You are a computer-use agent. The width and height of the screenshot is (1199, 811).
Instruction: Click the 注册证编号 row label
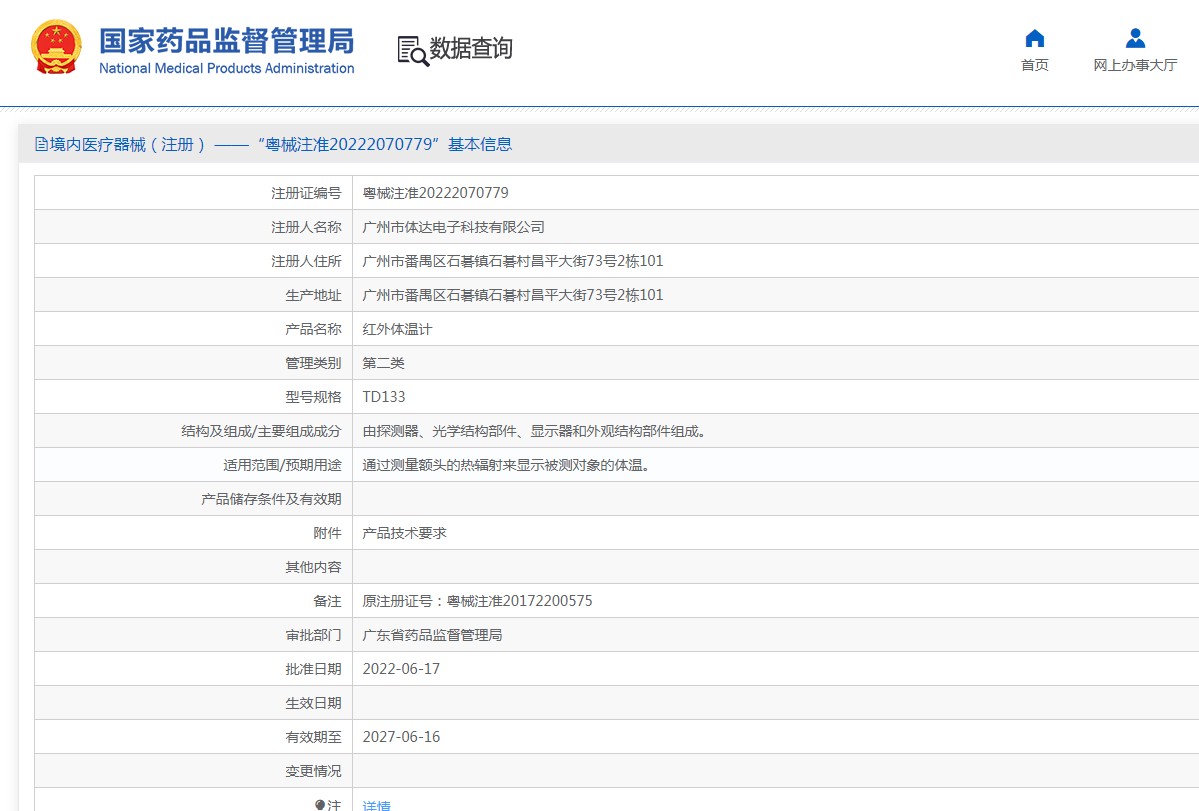(306, 193)
